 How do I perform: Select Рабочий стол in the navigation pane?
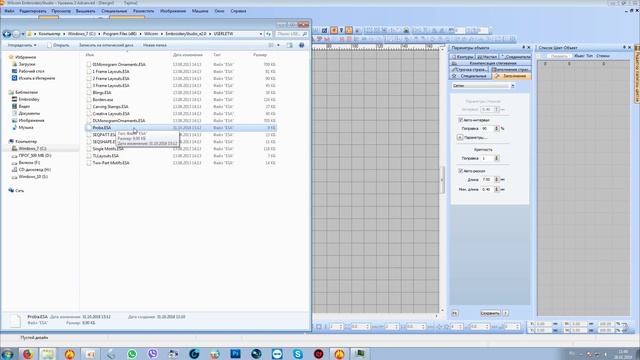[x=31, y=71]
